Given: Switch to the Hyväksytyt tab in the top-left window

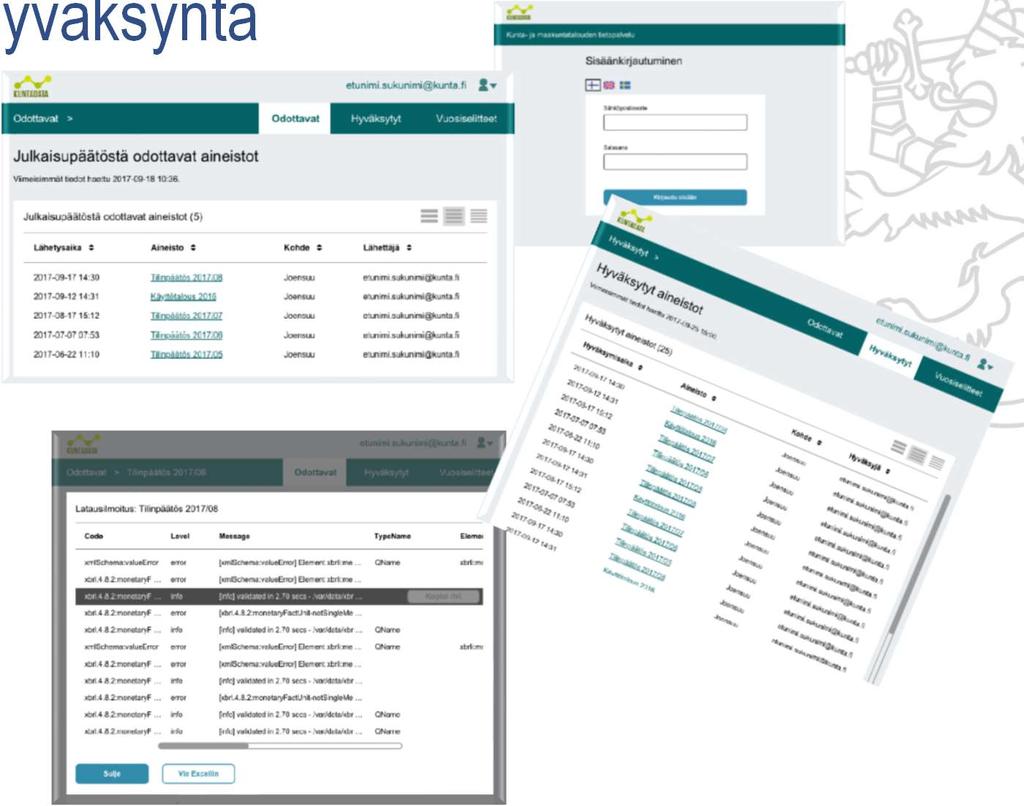Looking at the screenshot, I should tap(376, 119).
